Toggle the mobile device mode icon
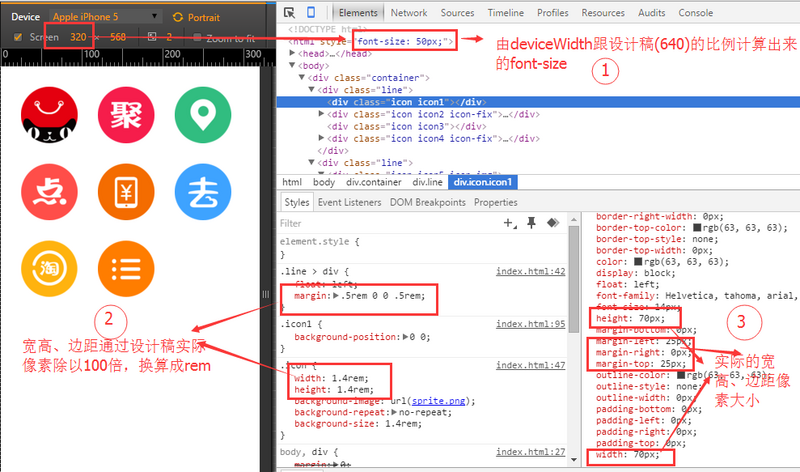The image size is (800, 472). 311,13
